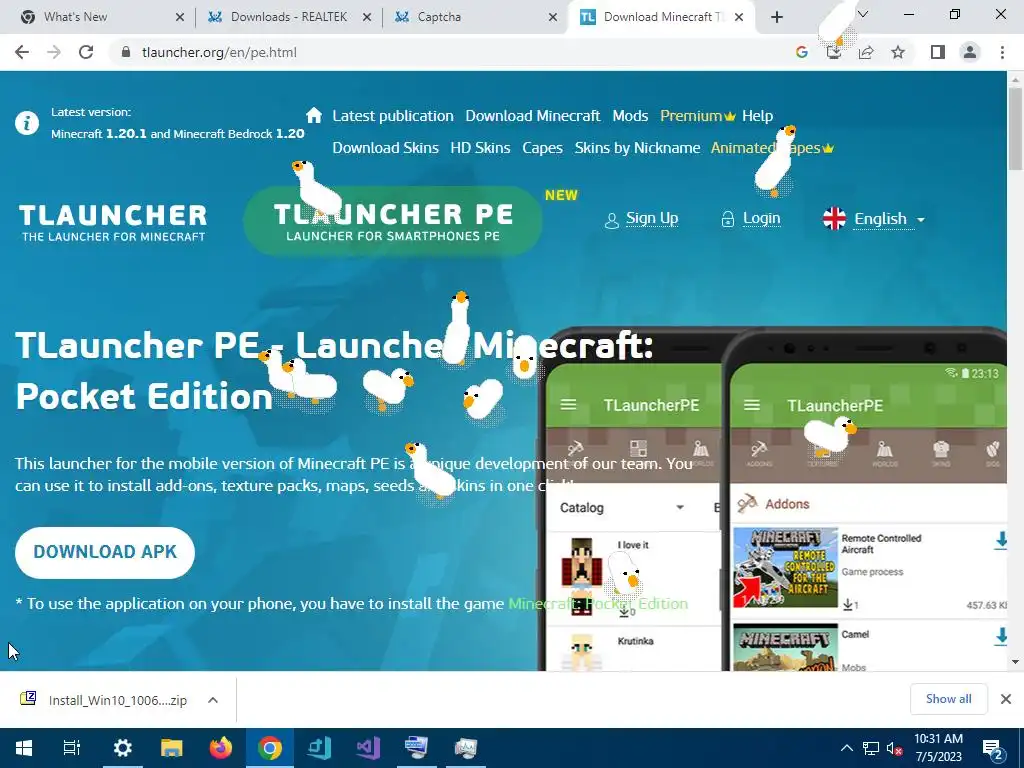1024x768 pixels.
Task: Open Mods menu link
Action: pos(630,116)
